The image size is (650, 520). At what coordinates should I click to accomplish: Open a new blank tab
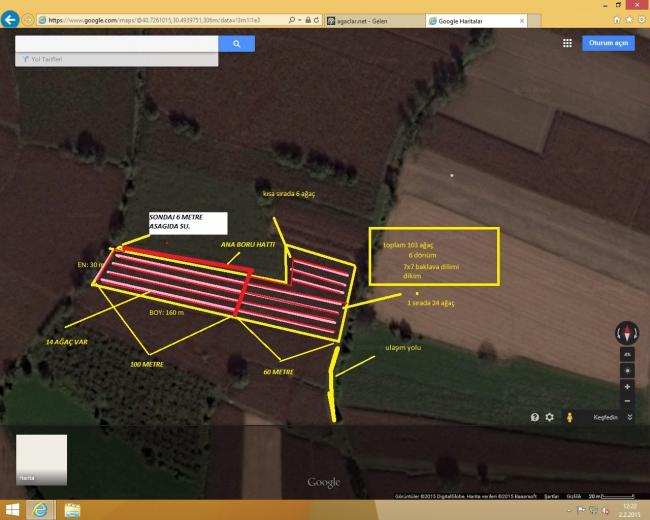[534, 21]
